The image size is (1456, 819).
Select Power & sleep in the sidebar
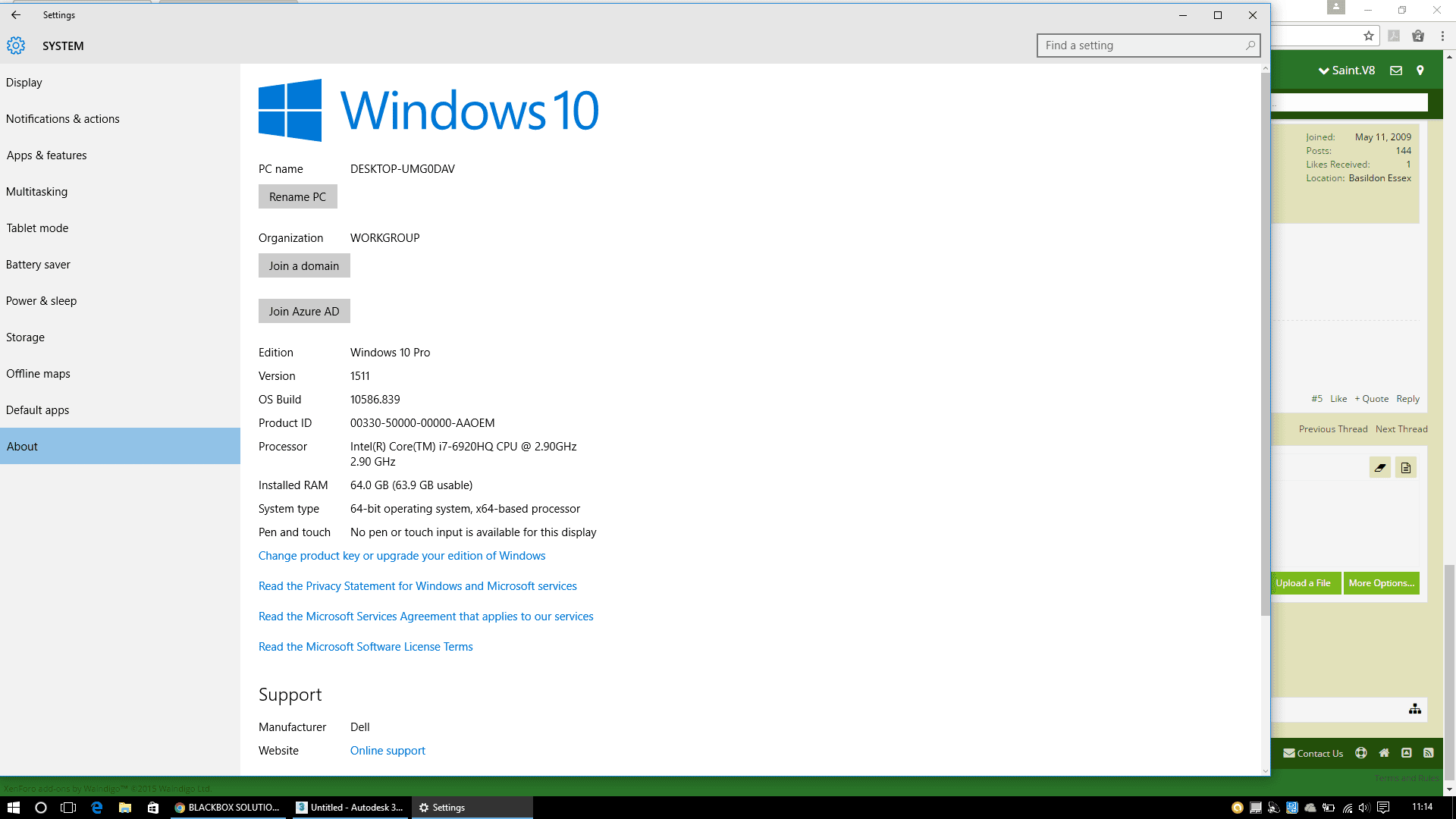click(x=120, y=301)
